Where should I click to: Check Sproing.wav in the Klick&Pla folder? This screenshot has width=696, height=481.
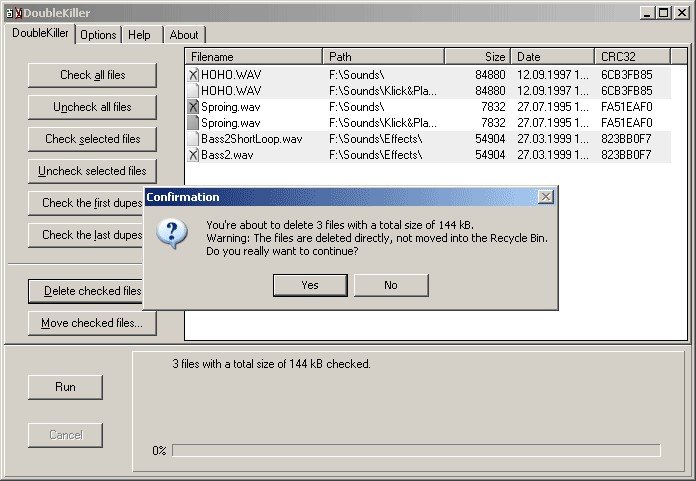point(193,123)
